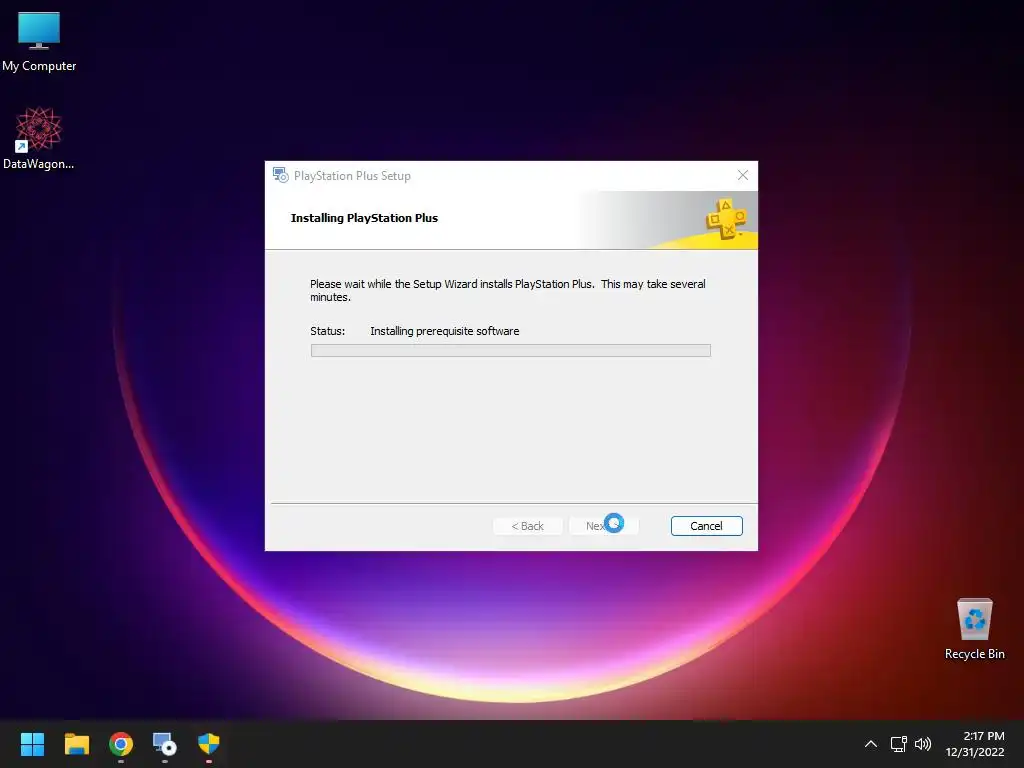
Task: Select the Recycle Bin desktop icon
Action: [974, 629]
